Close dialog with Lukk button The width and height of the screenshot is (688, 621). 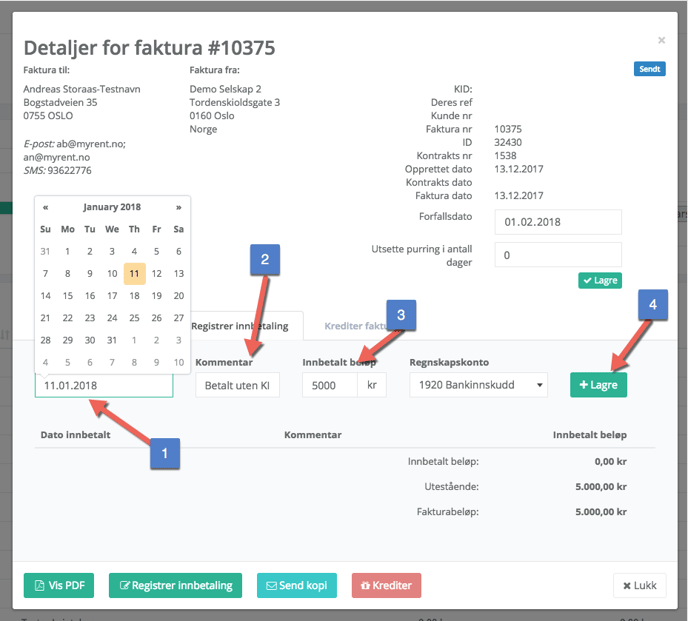(x=639, y=585)
